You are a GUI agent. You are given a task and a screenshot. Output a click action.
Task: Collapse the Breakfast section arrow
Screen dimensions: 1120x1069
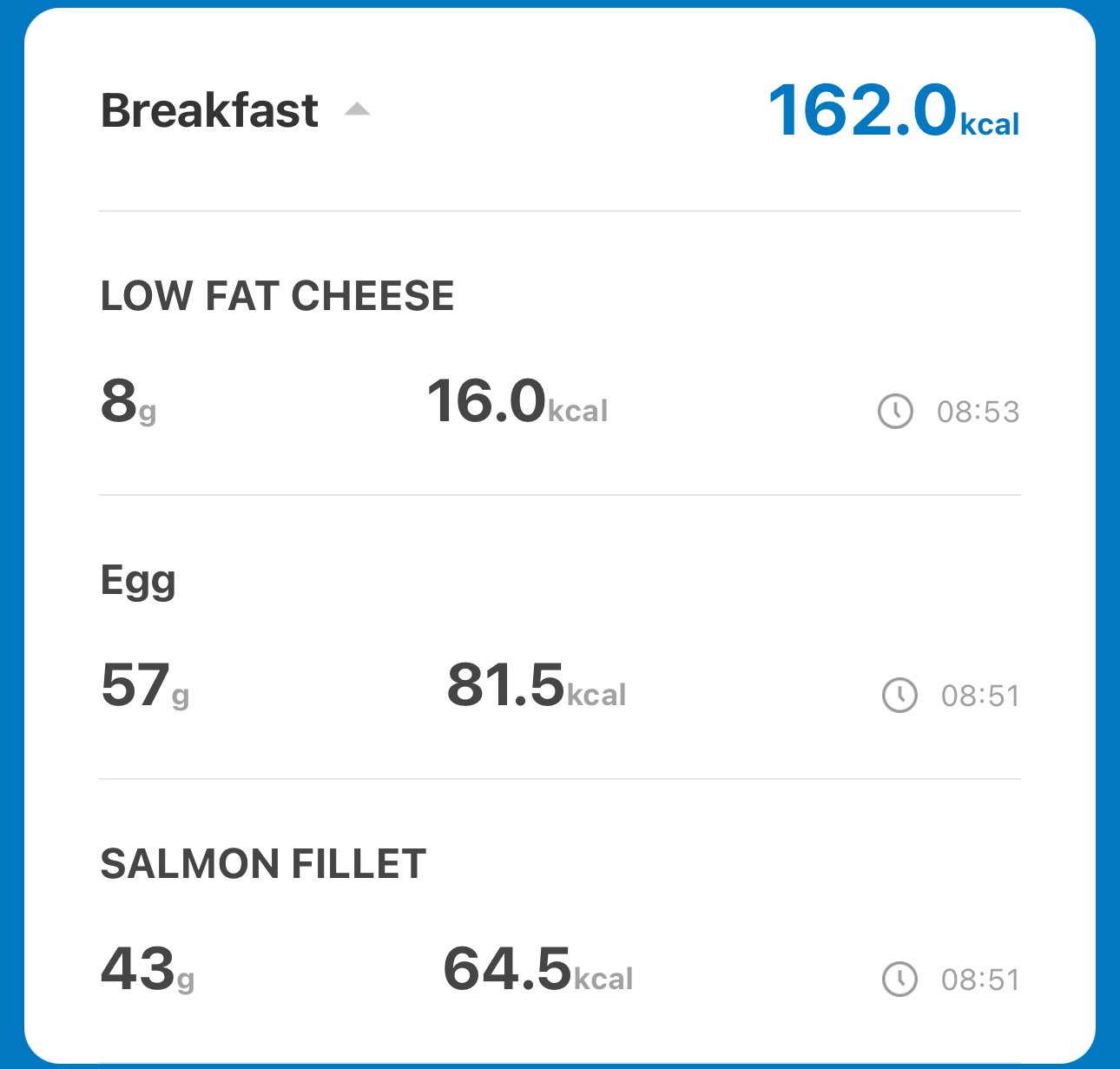357,109
